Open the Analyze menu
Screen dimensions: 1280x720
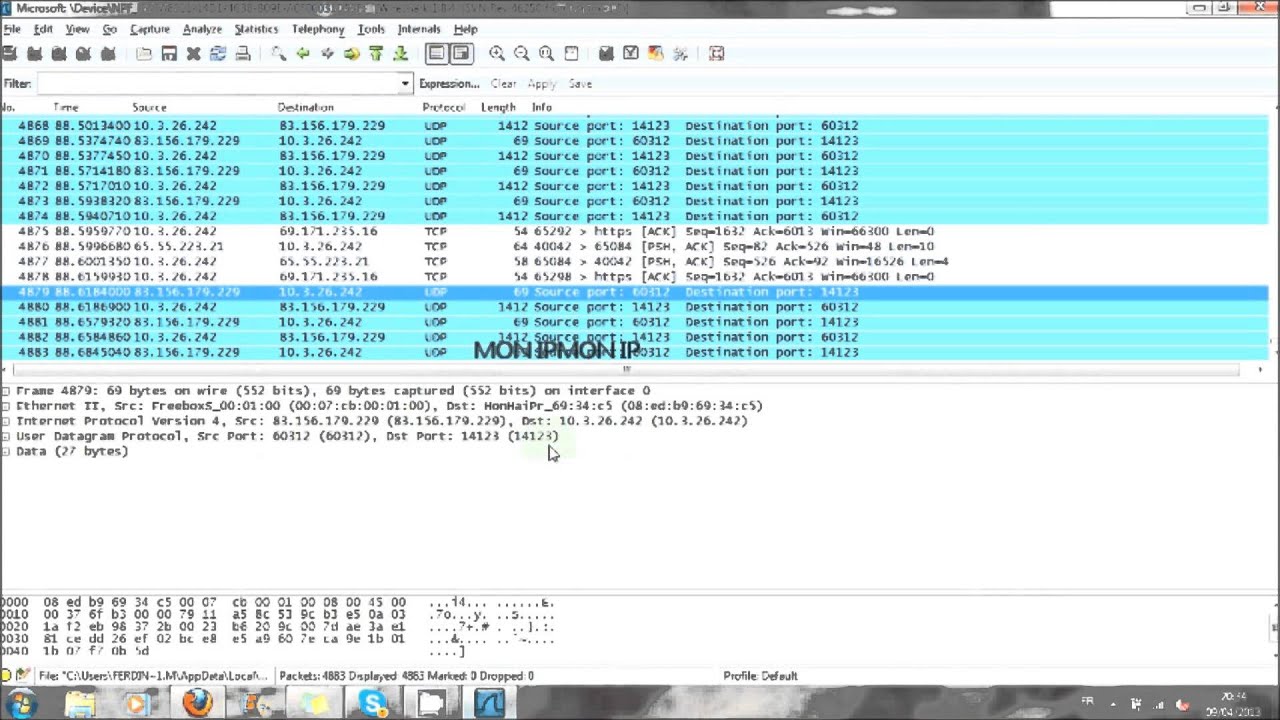tap(202, 29)
